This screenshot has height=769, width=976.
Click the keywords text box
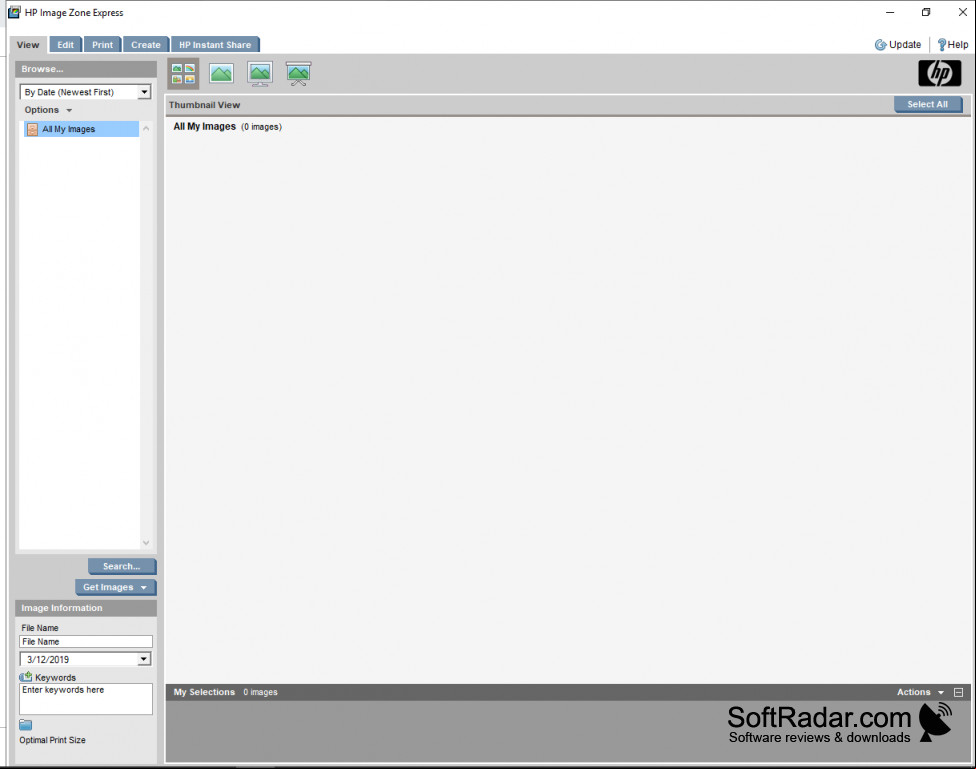86,699
